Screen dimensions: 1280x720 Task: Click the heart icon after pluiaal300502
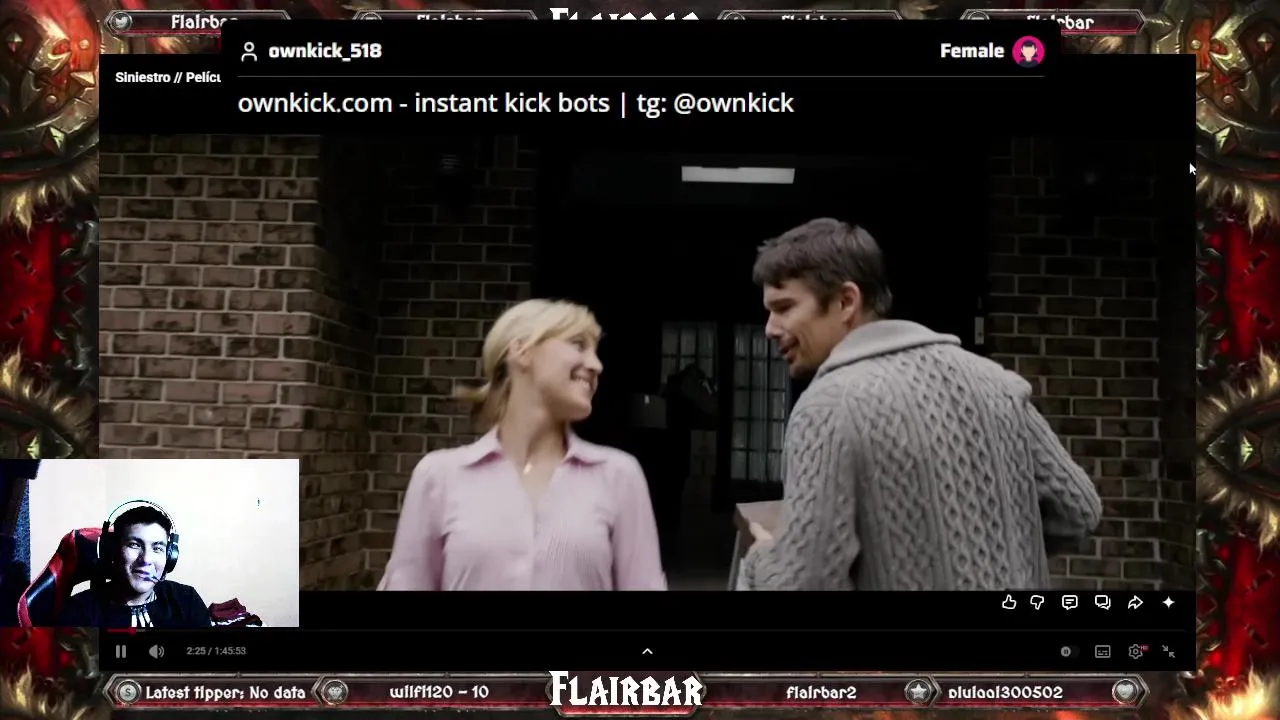click(1125, 692)
